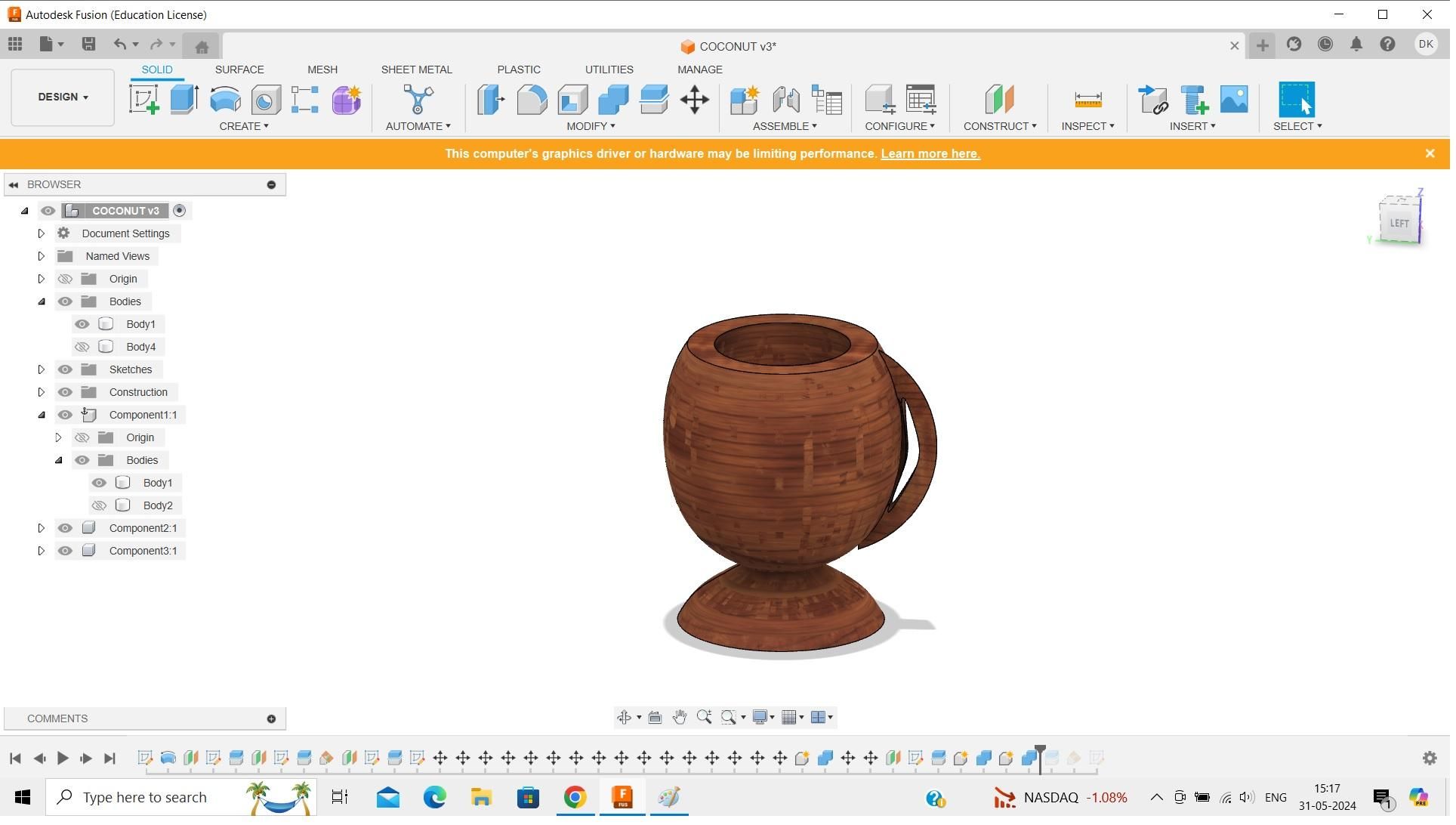Click the Notifications bell icon
This screenshot has height=825, width=1456.
(x=1356, y=44)
